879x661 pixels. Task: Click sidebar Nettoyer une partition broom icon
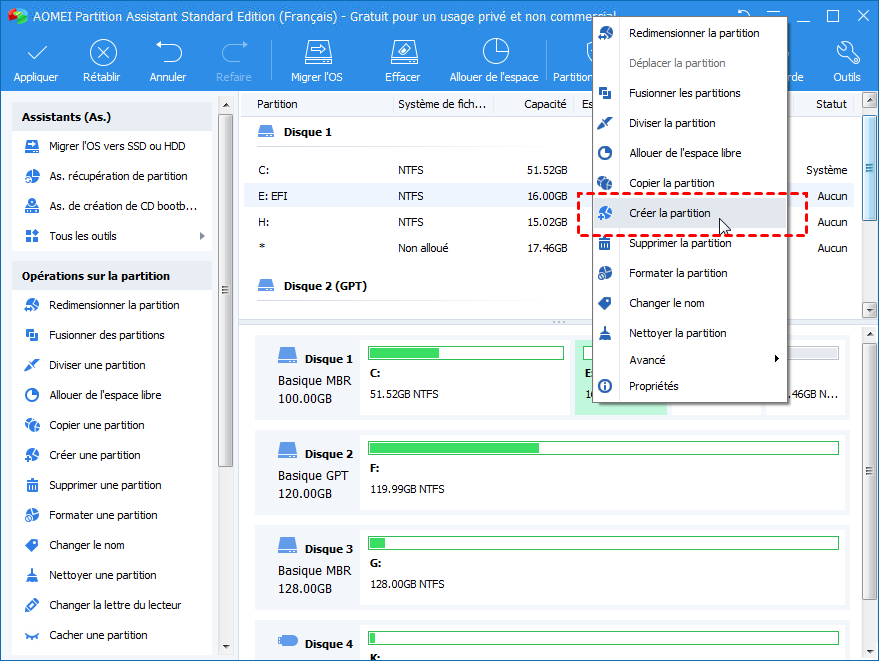(x=32, y=575)
